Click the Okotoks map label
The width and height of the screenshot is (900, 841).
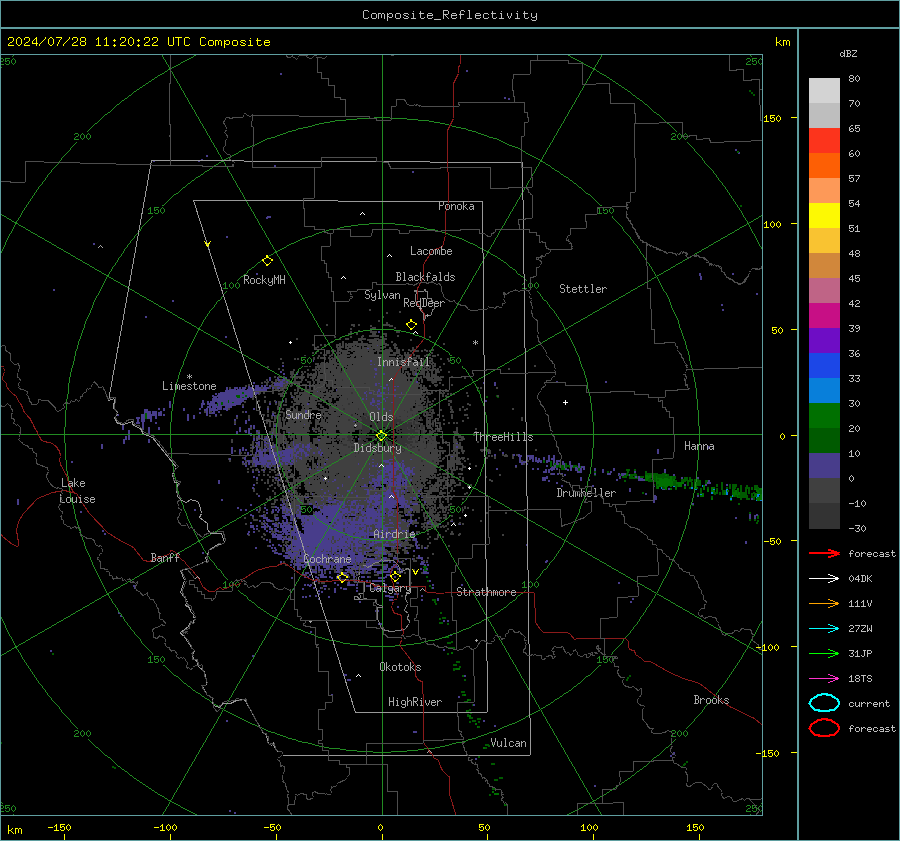click(400, 667)
